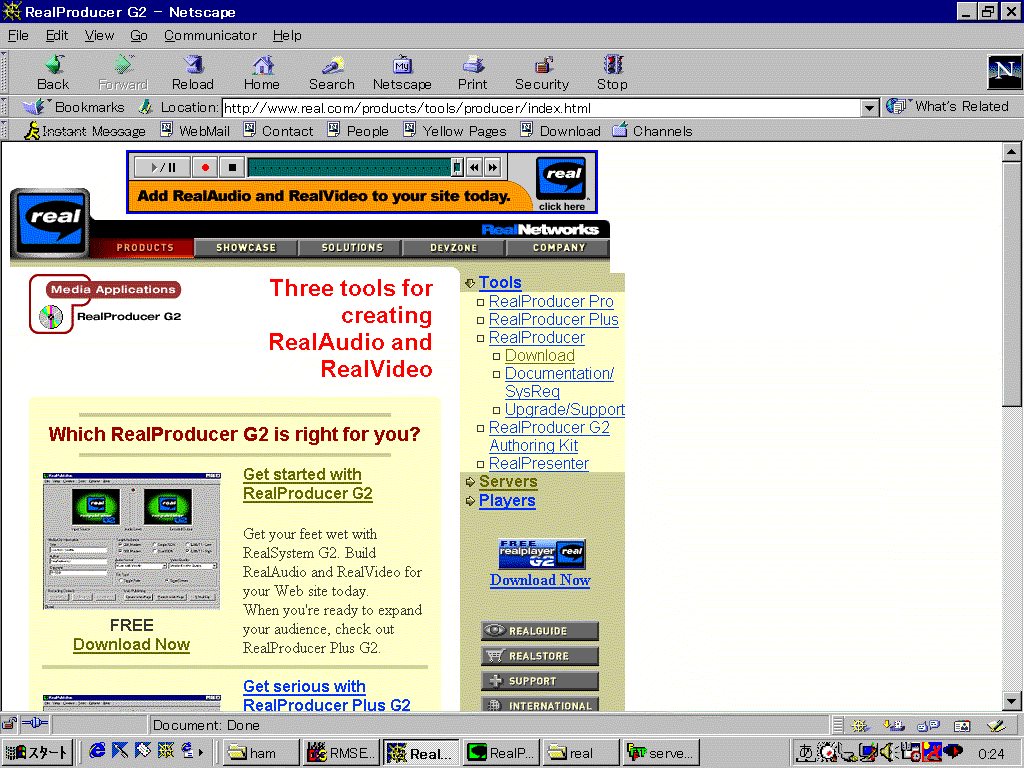This screenshot has height=768, width=1024.
Task: Expand the Servers section arrow
Action: pos(470,482)
